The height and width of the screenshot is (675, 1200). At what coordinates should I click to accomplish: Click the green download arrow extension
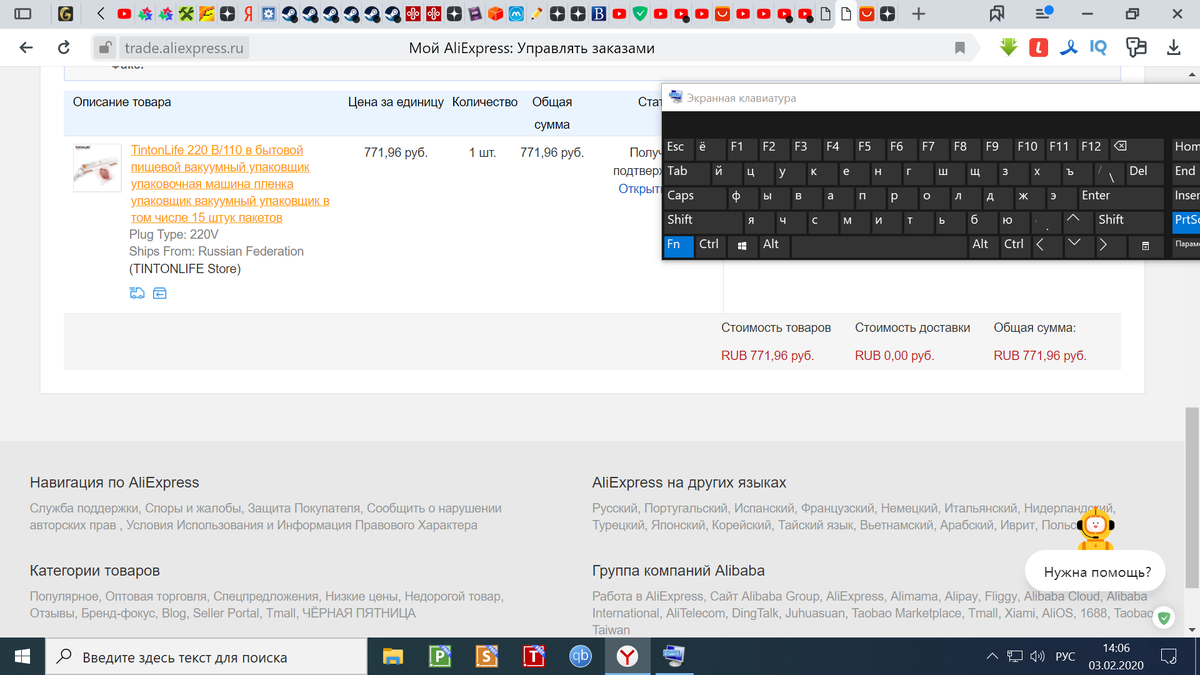click(x=1008, y=47)
